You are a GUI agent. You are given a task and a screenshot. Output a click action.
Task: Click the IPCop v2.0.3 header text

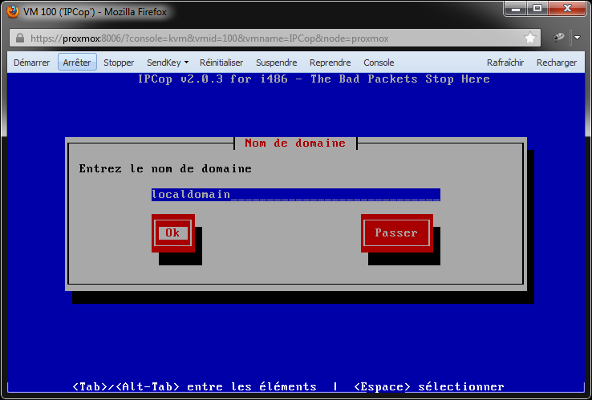(x=313, y=79)
